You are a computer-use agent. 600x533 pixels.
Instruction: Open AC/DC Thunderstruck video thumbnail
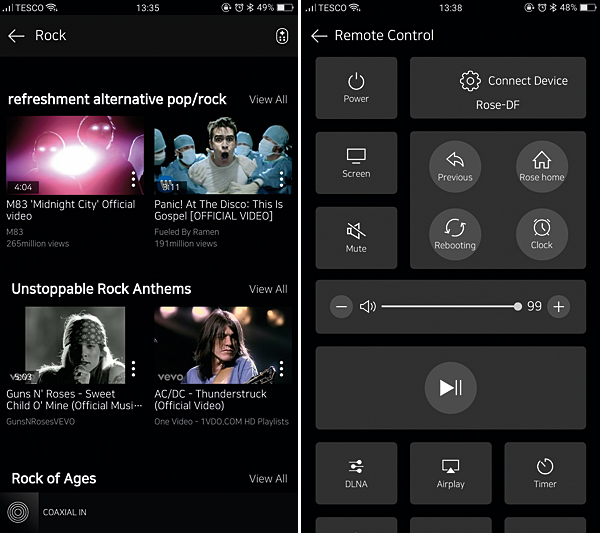tap(223, 345)
